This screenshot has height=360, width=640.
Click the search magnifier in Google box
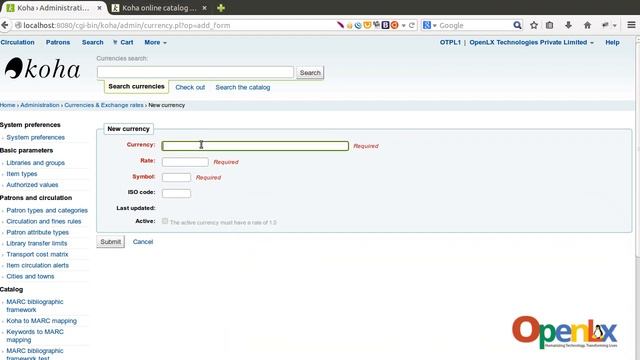click(517, 25)
